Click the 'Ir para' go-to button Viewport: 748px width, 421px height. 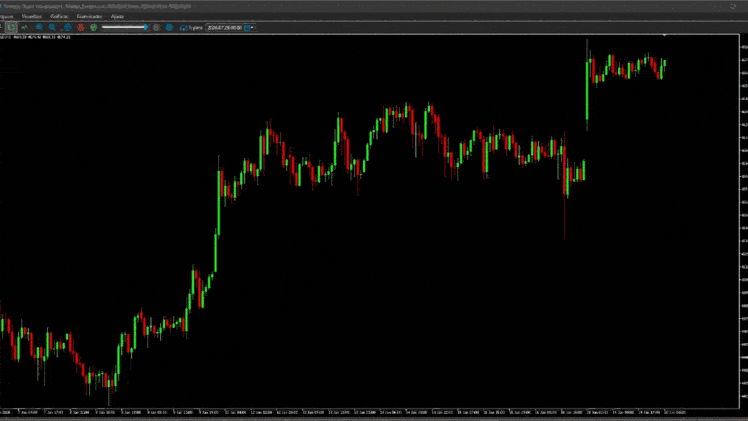(x=191, y=28)
